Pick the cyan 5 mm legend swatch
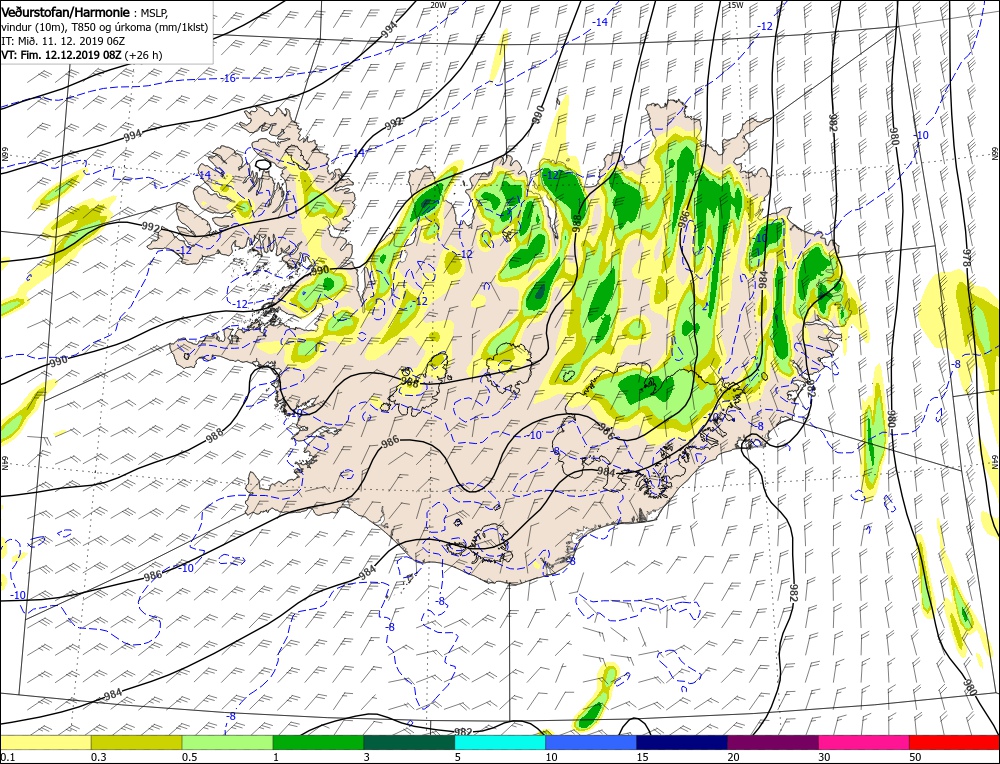This screenshot has height=764, width=1000. (x=500, y=742)
